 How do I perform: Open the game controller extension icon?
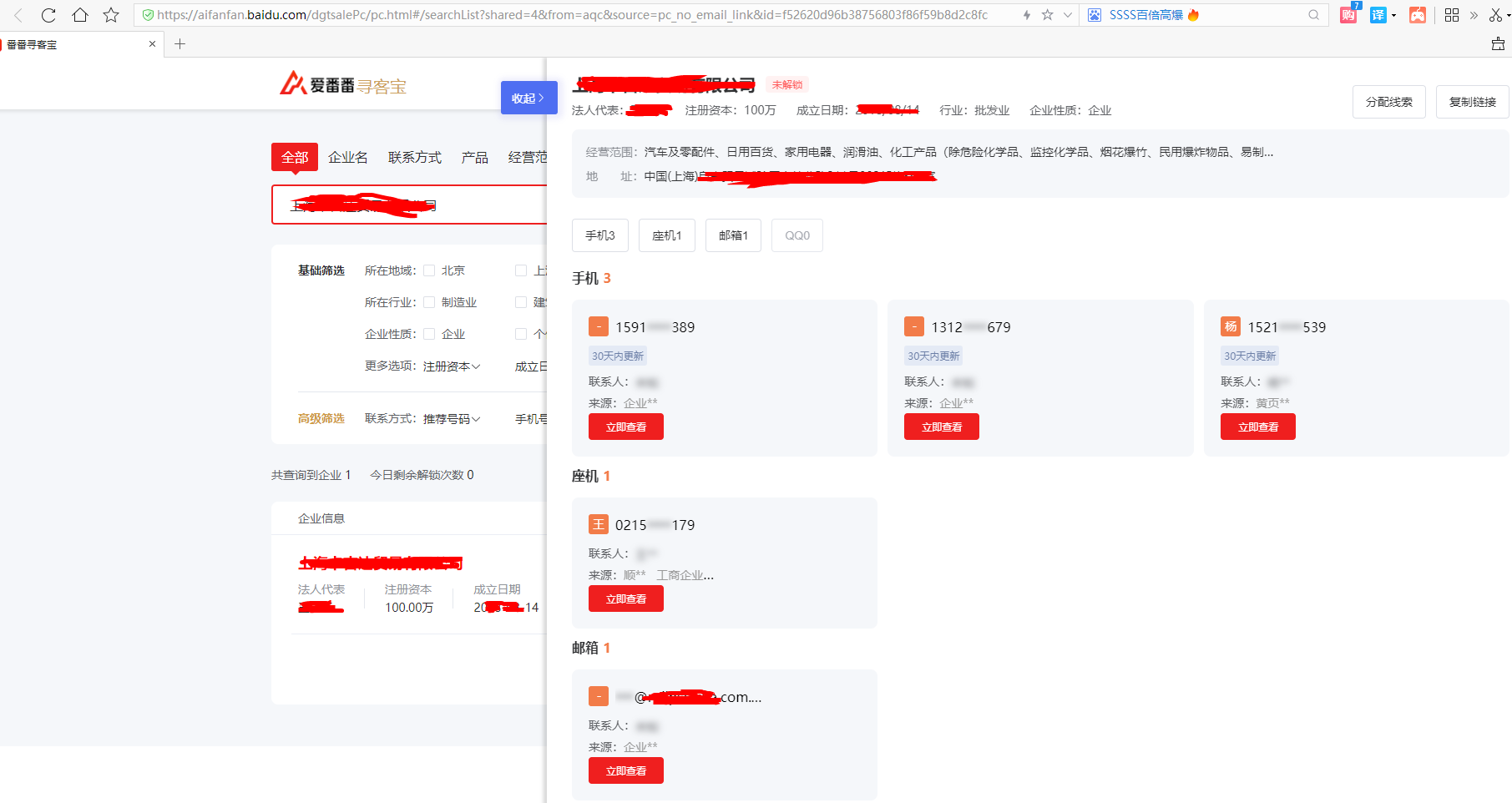click(1418, 15)
